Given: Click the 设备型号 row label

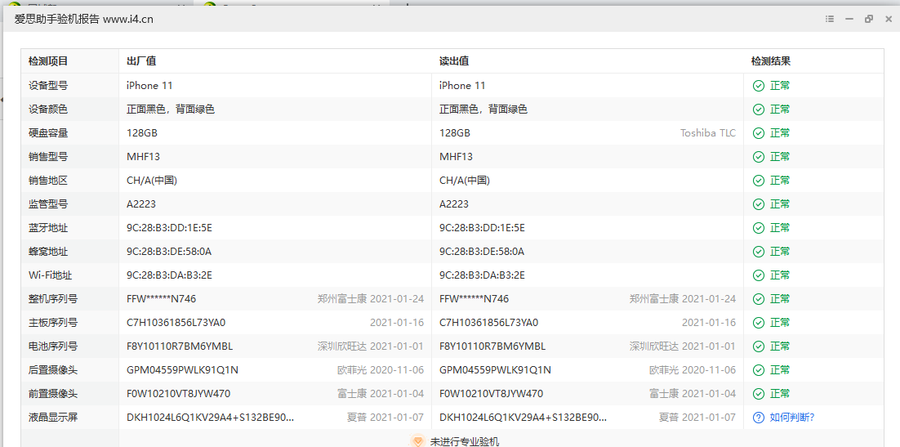Looking at the screenshot, I should pos(48,85).
